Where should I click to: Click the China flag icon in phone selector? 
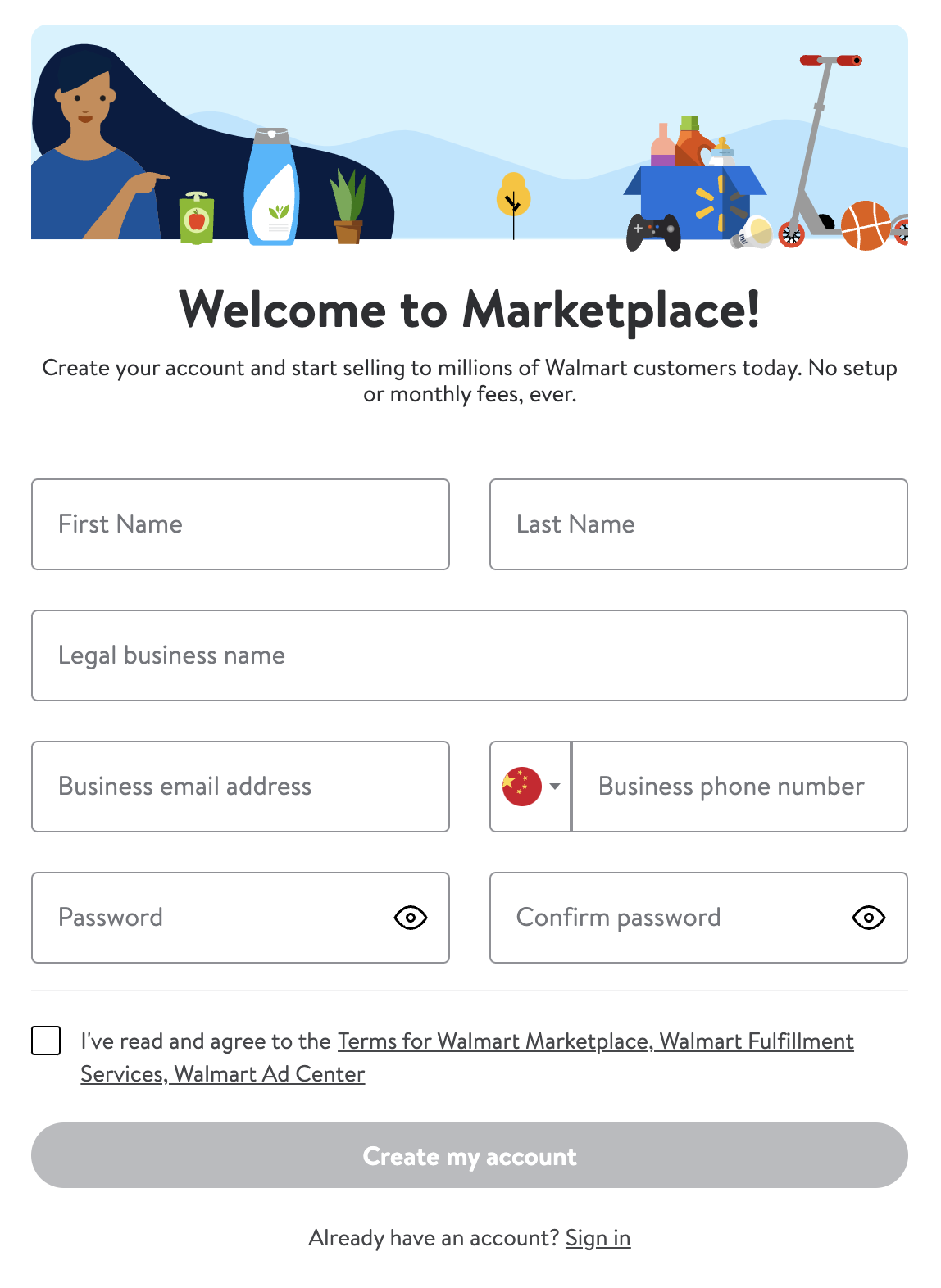point(523,786)
